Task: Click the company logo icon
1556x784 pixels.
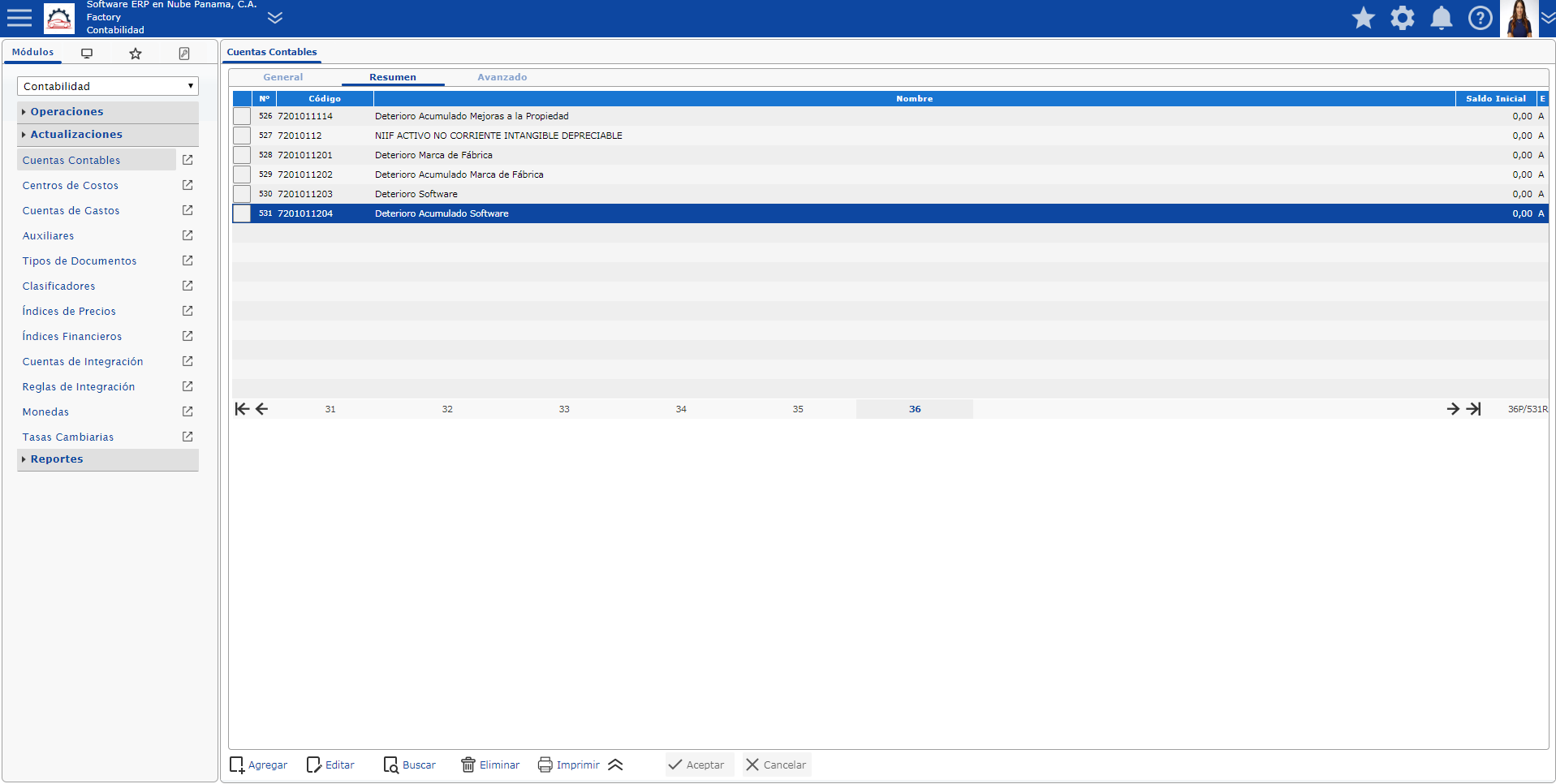Action: (x=59, y=18)
